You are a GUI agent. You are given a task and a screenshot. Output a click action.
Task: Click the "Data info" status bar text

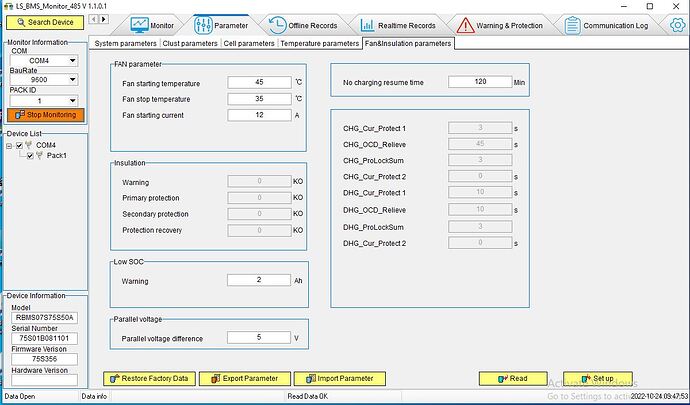click(x=94, y=396)
